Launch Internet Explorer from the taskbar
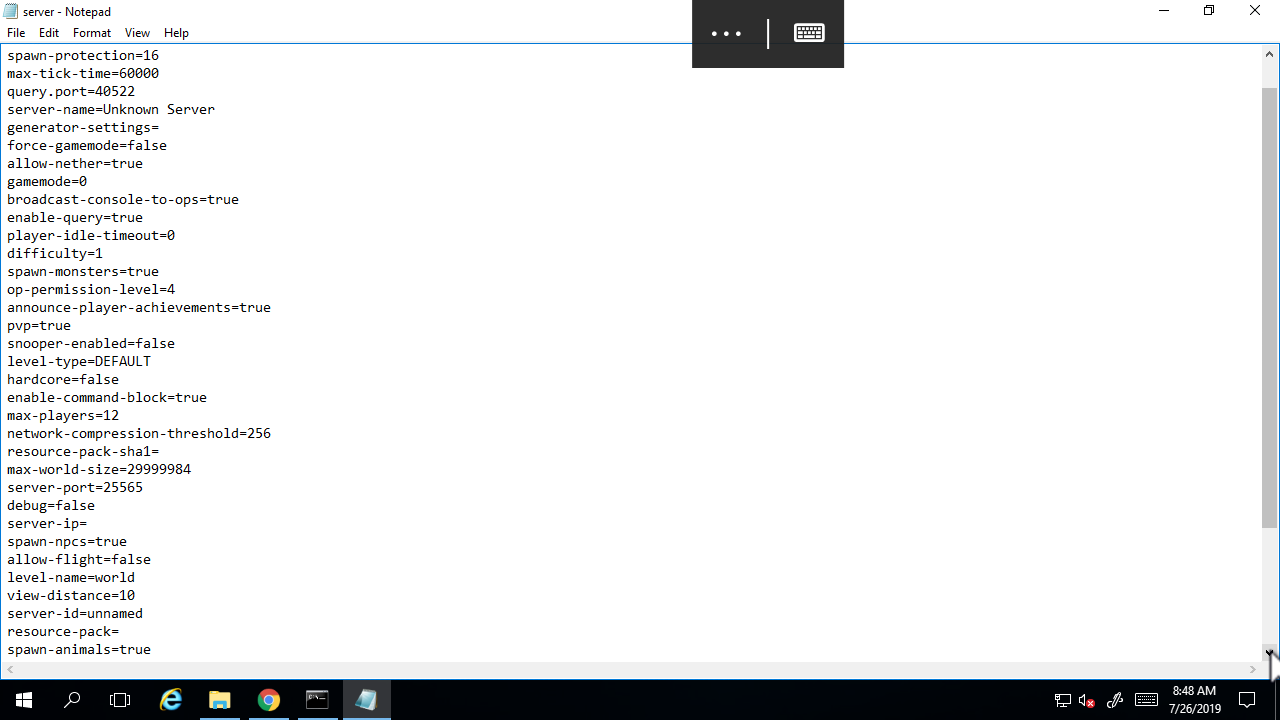Screen dimensions: 1280x720 (171, 700)
